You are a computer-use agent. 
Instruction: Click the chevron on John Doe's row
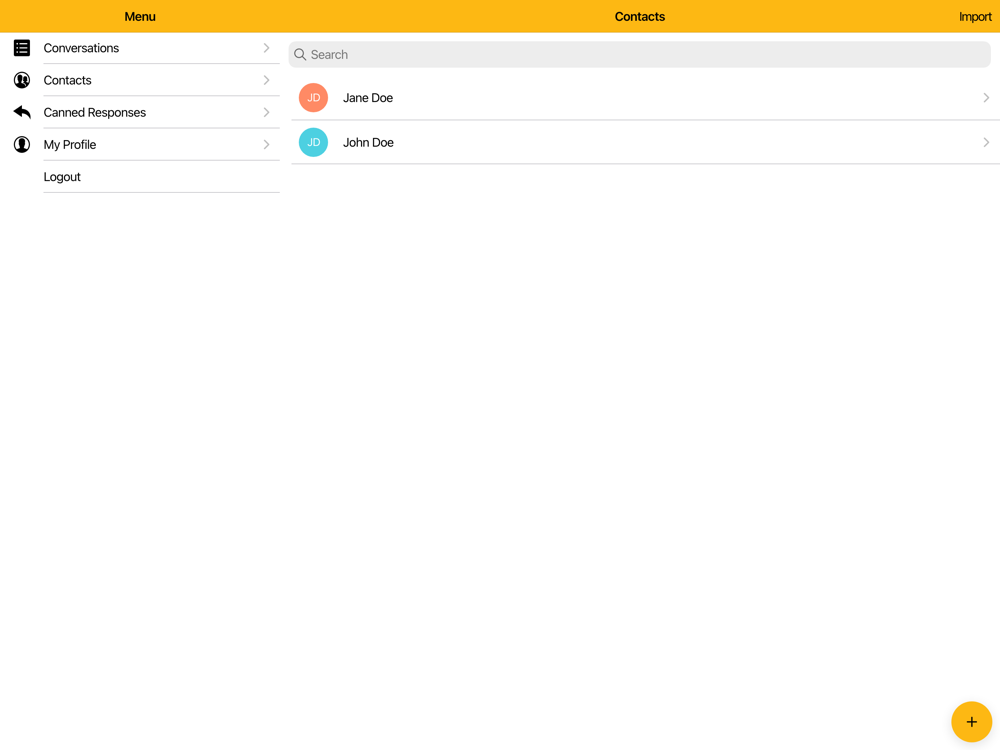point(986,142)
